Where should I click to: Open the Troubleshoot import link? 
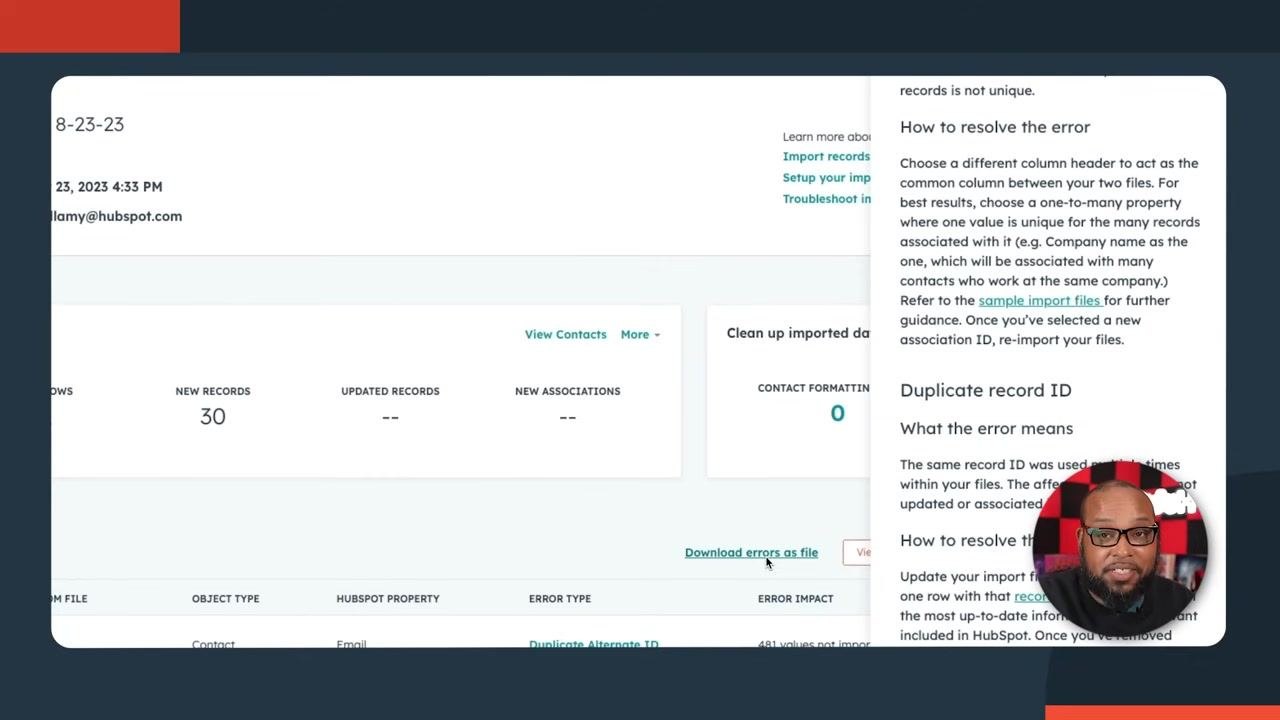click(x=826, y=198)
